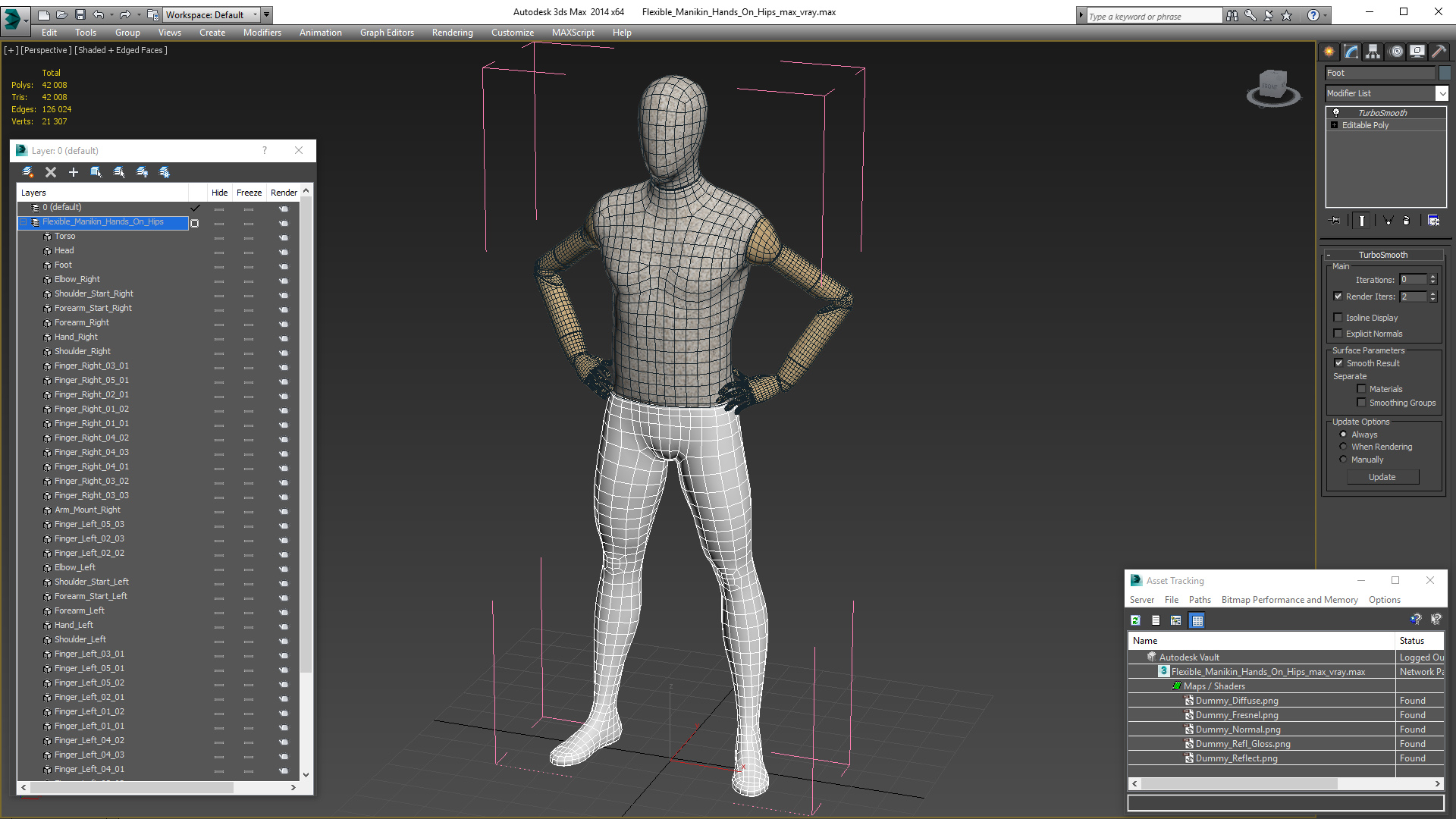Open the Rendering menu
Screen dimensions: 1456x819
pos(452,33)
